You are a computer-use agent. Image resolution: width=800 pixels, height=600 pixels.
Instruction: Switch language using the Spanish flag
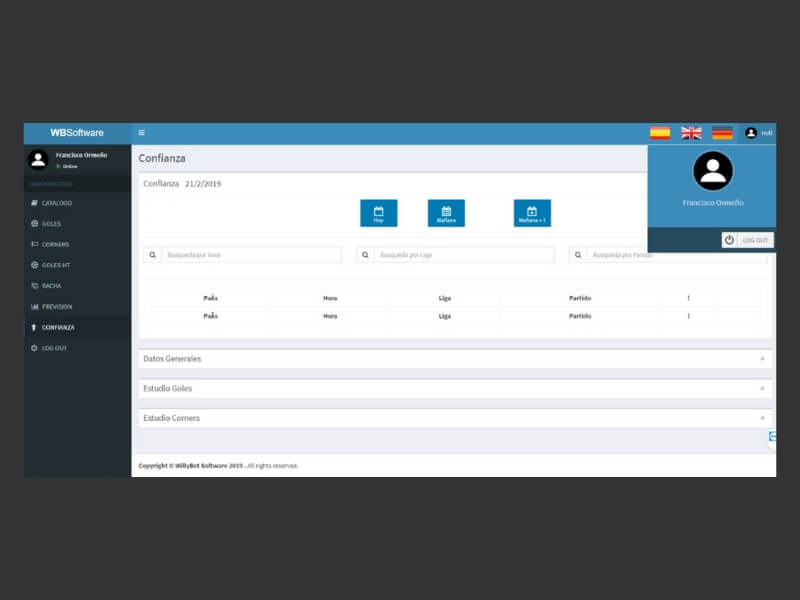660,133
